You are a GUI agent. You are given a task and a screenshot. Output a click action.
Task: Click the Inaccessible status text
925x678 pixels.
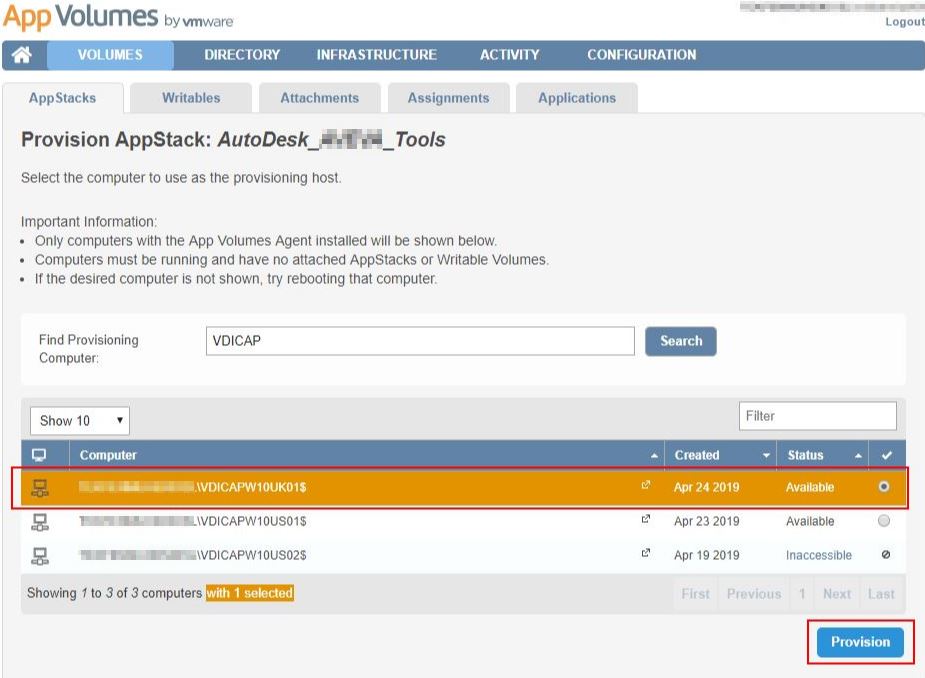click(x=819, y=555)
